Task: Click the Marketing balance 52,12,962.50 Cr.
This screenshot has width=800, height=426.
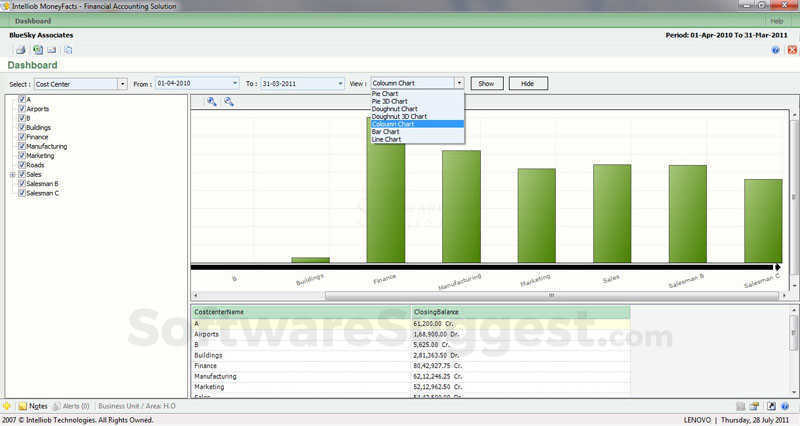Action: (438, 387)
